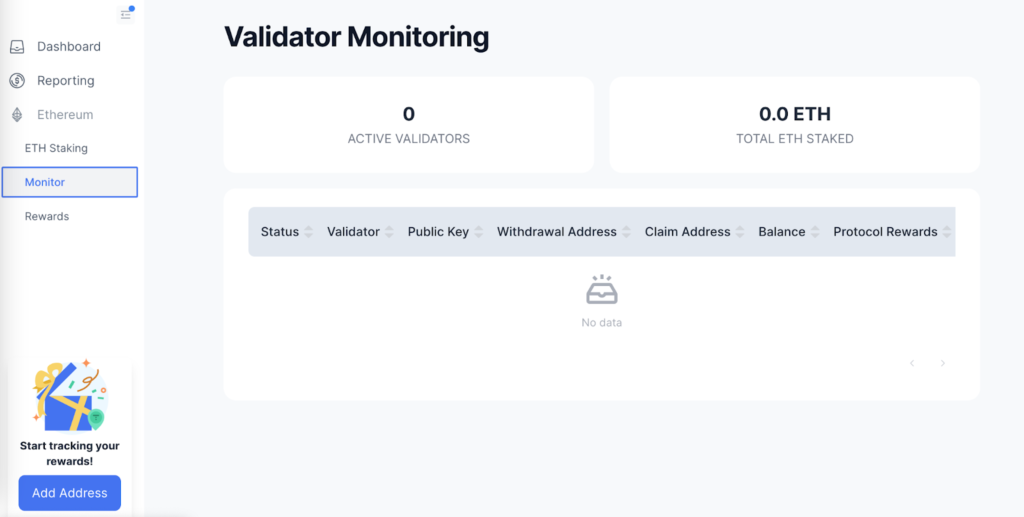Viewport: 1024px width, 517px height.
Task: Select the Monitor sidebar item
Action: [x=70, y=182]
